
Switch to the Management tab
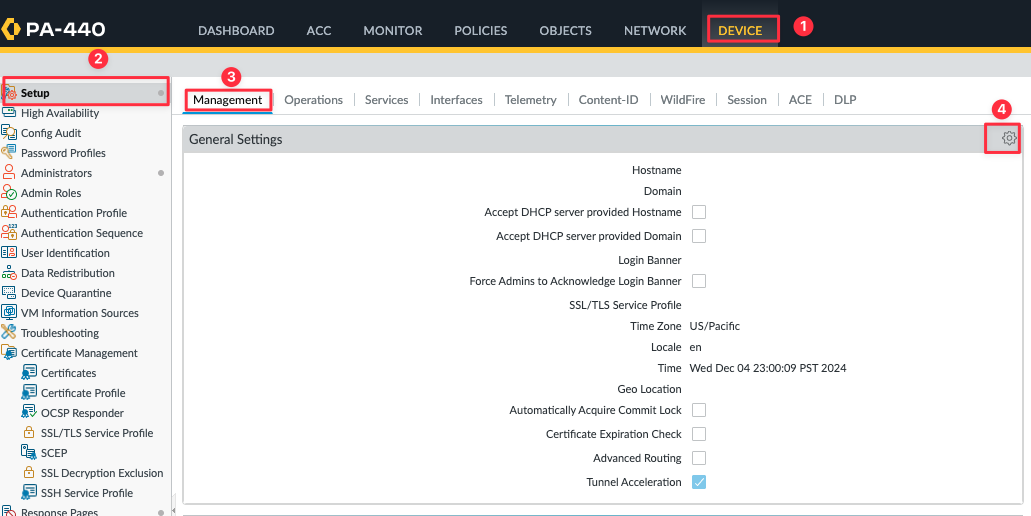pos(228,100)
